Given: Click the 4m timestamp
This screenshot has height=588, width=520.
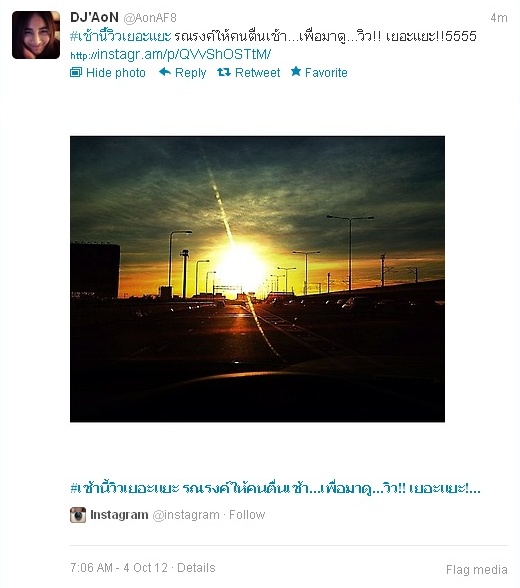Looking at the screenshot, I should pos(499,18).
